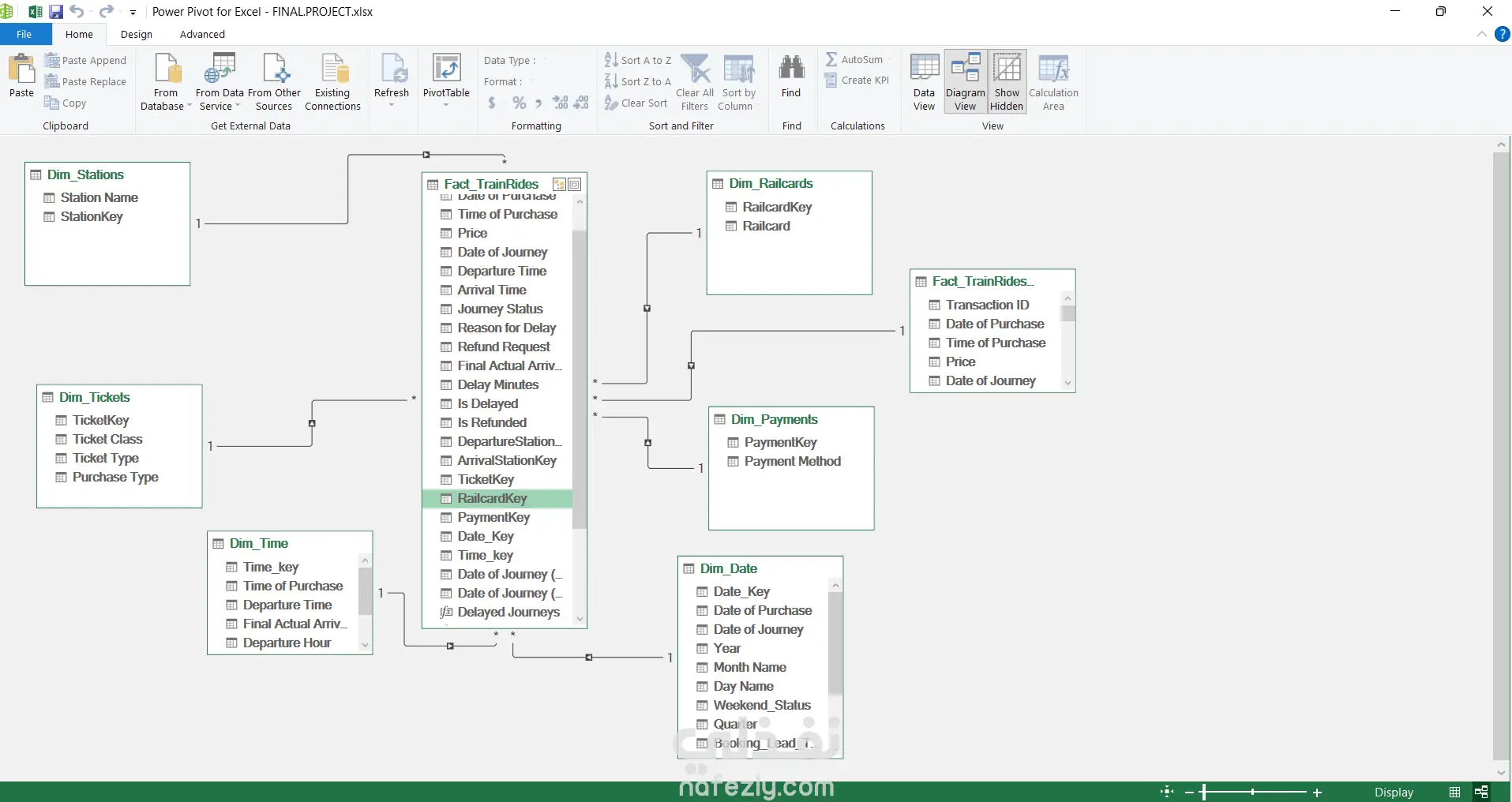Select diagram view icon in status bar
The height and width of the screenshot is (802, 1512).
coord(1481,792)
